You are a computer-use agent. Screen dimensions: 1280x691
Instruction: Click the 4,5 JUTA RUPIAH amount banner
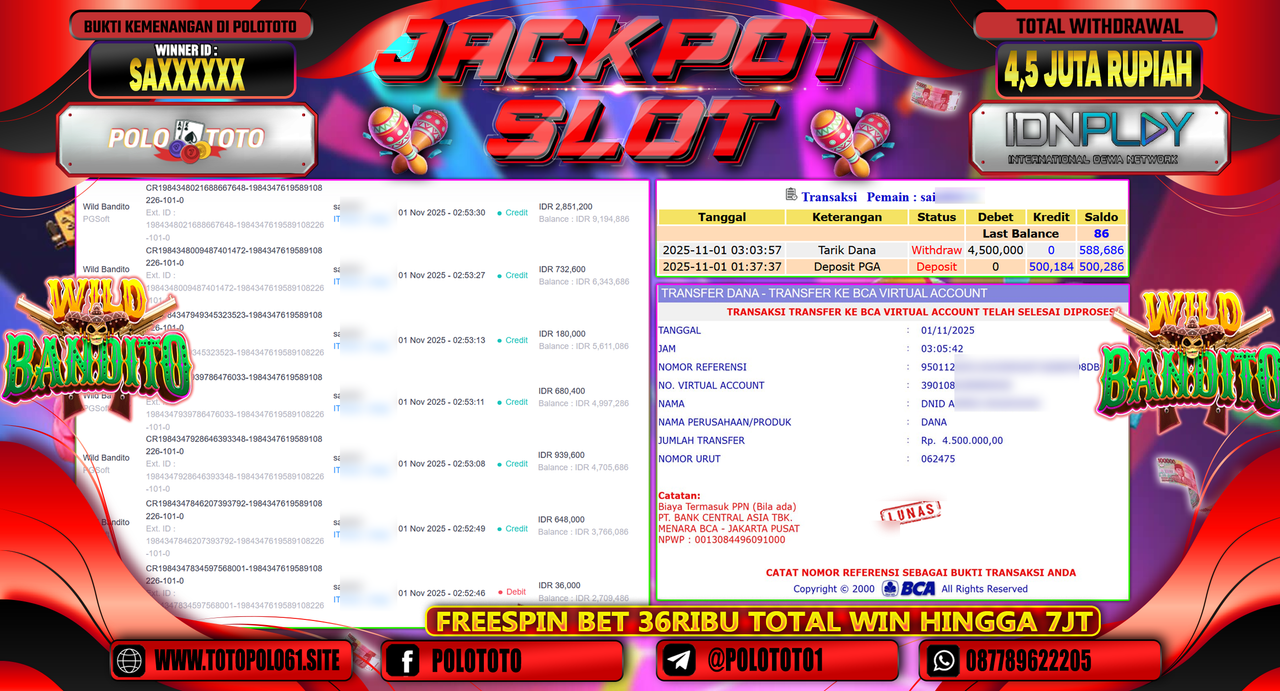[x=1099, y=69]
